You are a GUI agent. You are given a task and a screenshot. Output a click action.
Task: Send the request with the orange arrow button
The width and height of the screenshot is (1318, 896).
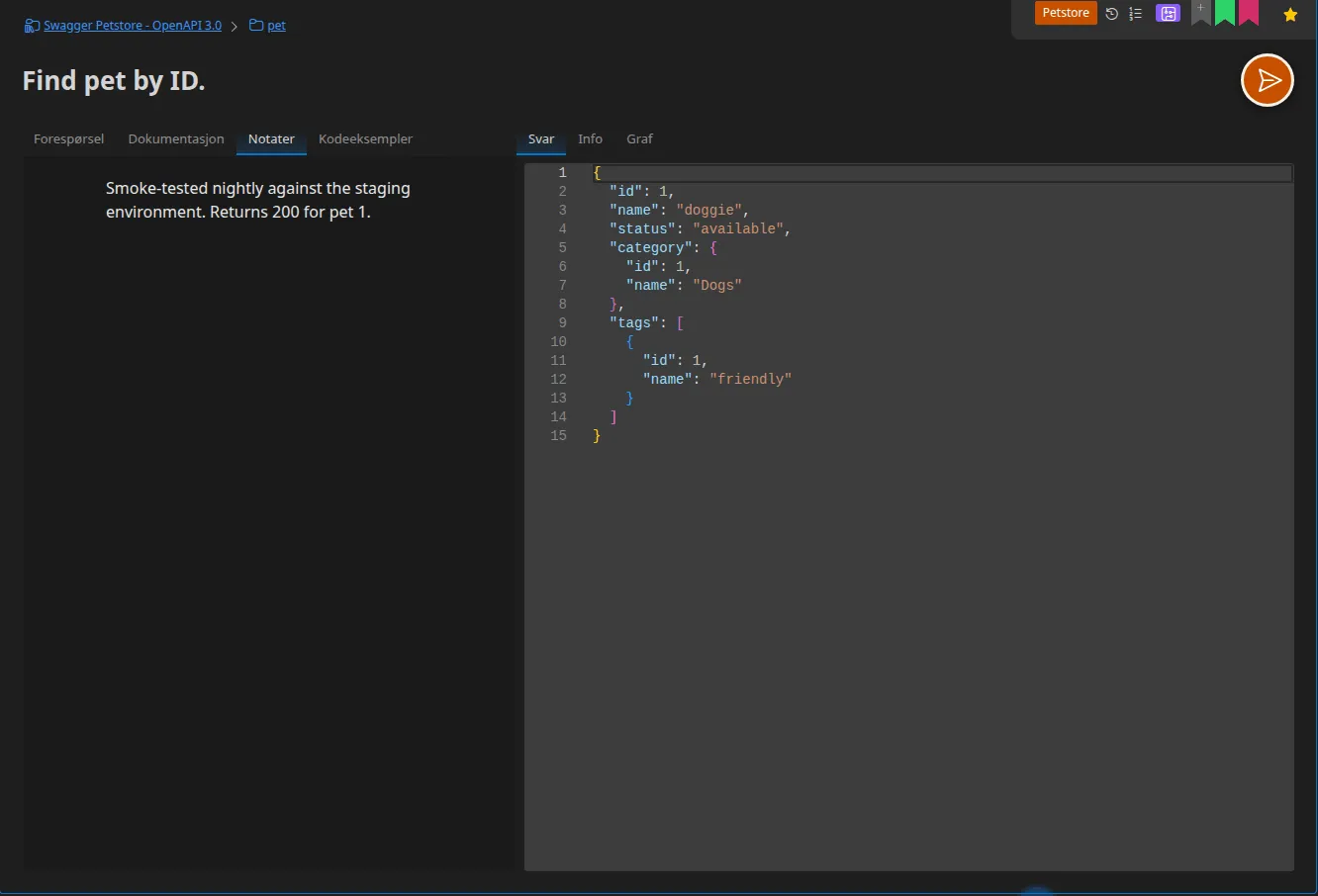(x=1268, y=80)
